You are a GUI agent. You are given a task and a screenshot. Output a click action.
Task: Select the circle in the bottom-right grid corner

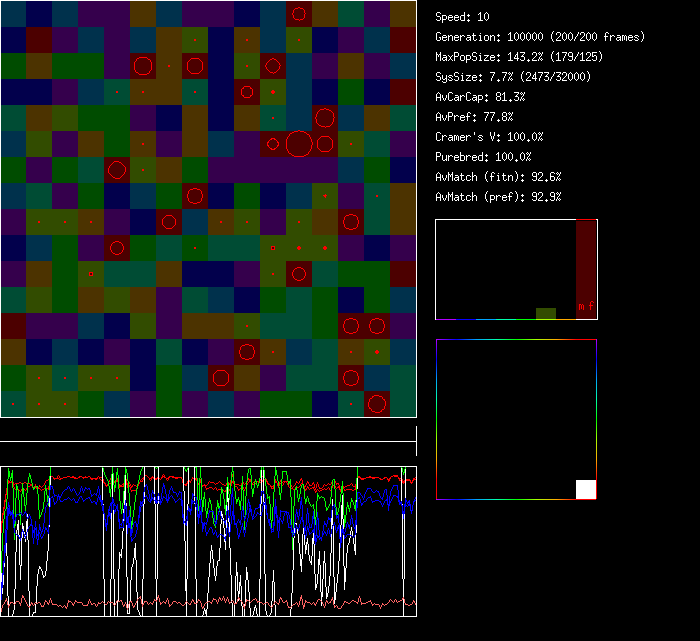point(377,404)
